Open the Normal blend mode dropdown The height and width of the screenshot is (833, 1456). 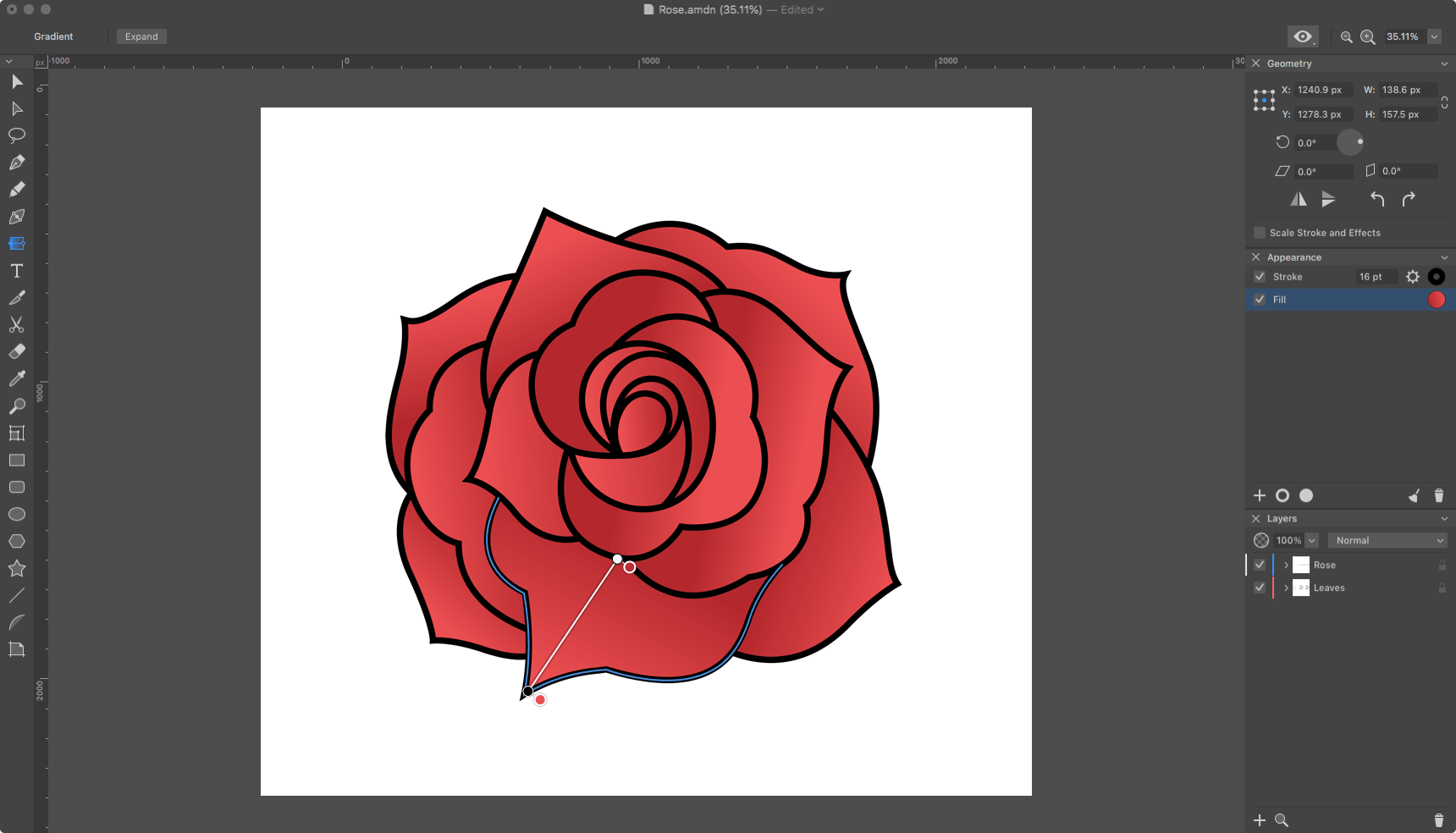click(x=1387, y=540)
